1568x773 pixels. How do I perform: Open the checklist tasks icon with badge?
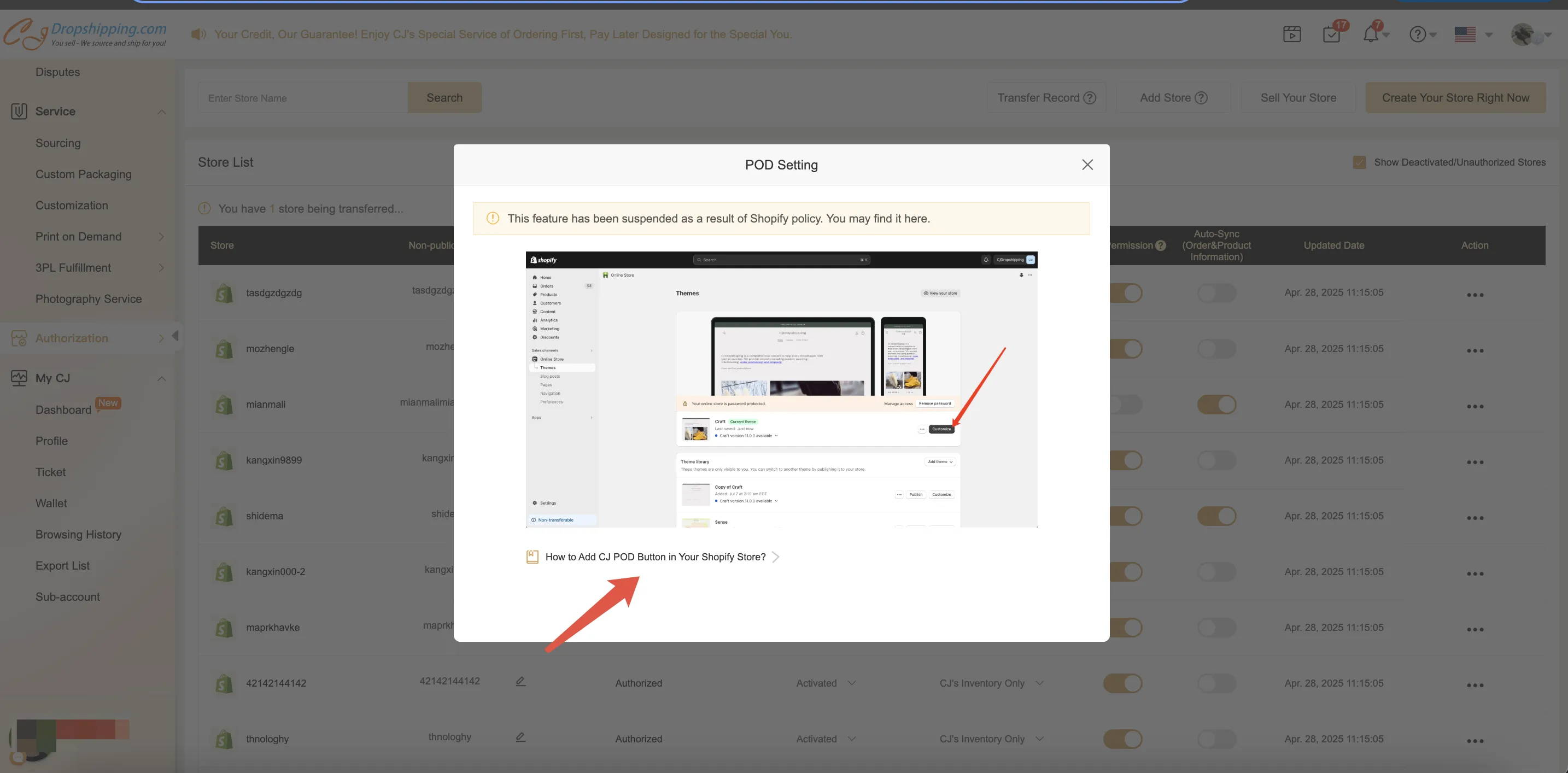tap(1331, 34)
